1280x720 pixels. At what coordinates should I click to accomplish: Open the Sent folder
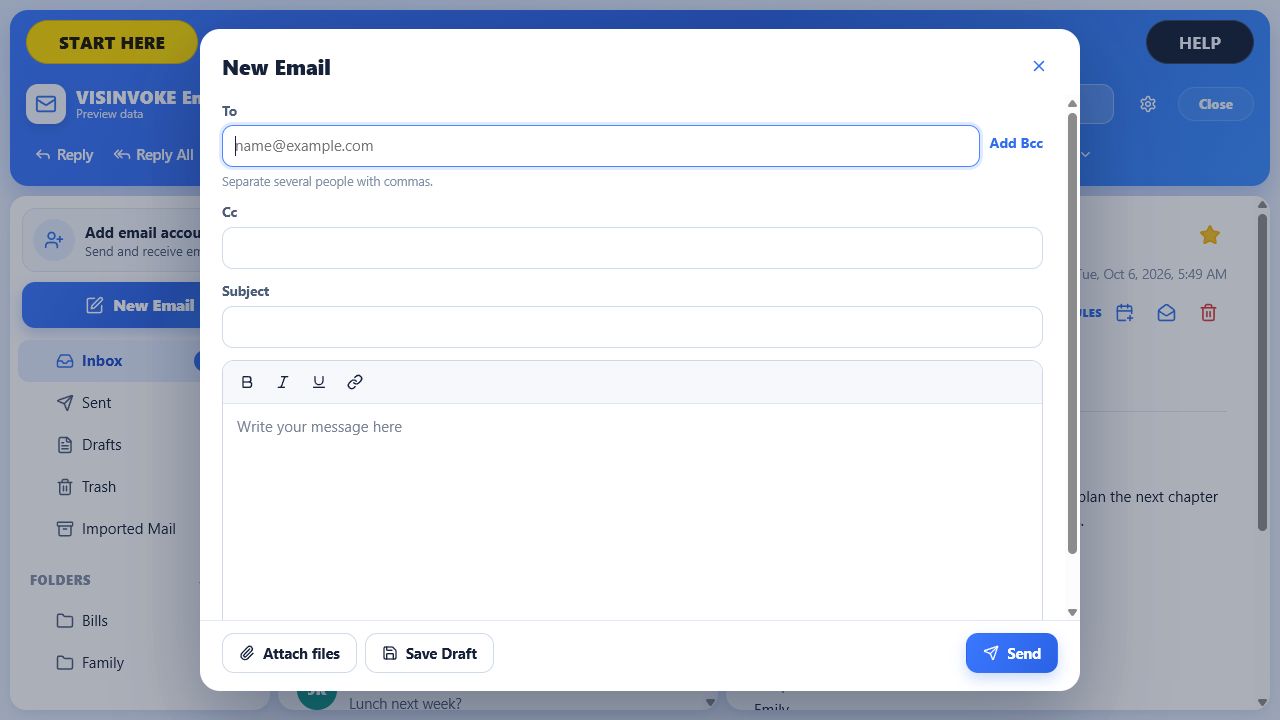click(x=109, y=403)
